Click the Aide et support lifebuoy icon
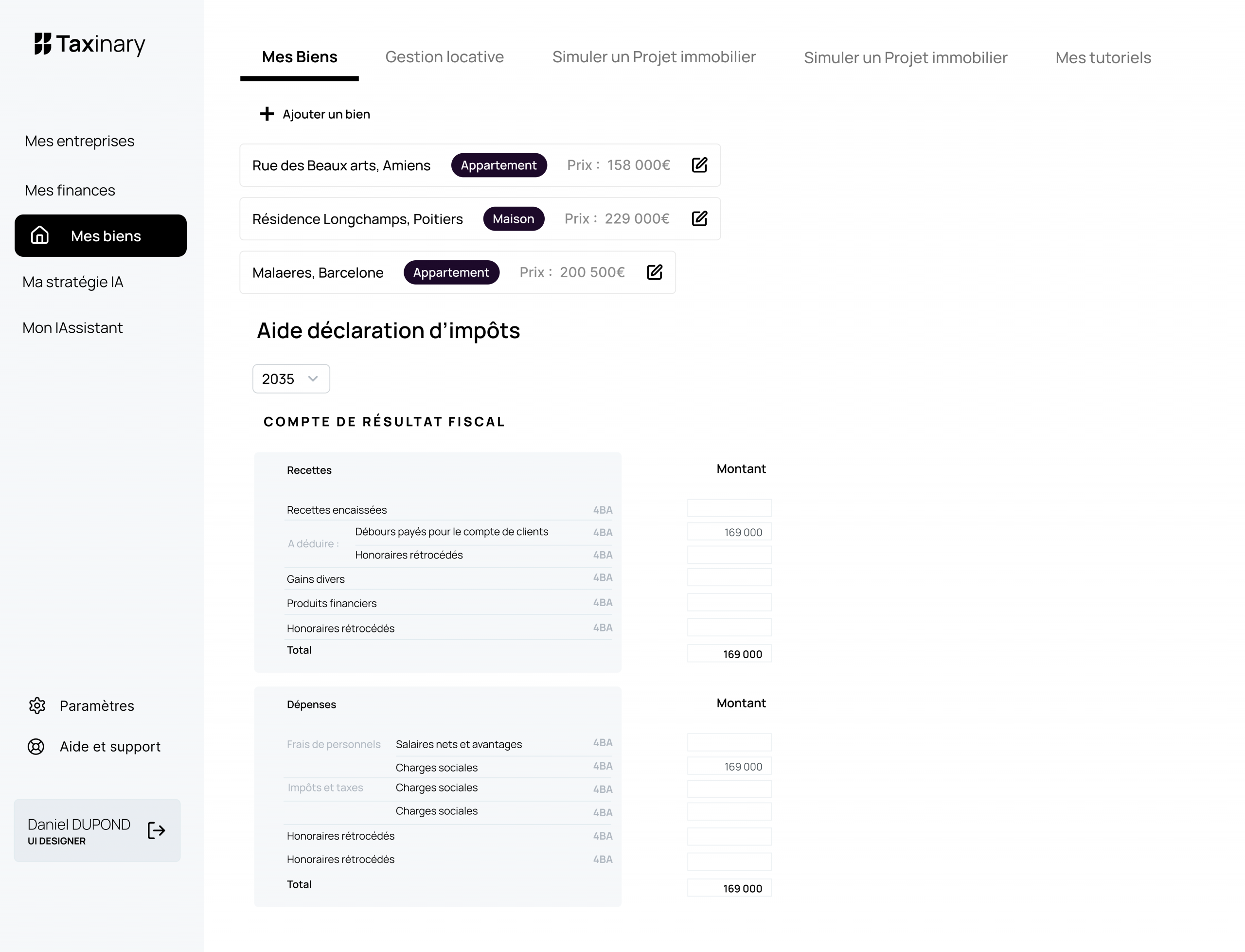Image resolution: width=1245 pixels, height=952 pixels. [x=36, y=746]
